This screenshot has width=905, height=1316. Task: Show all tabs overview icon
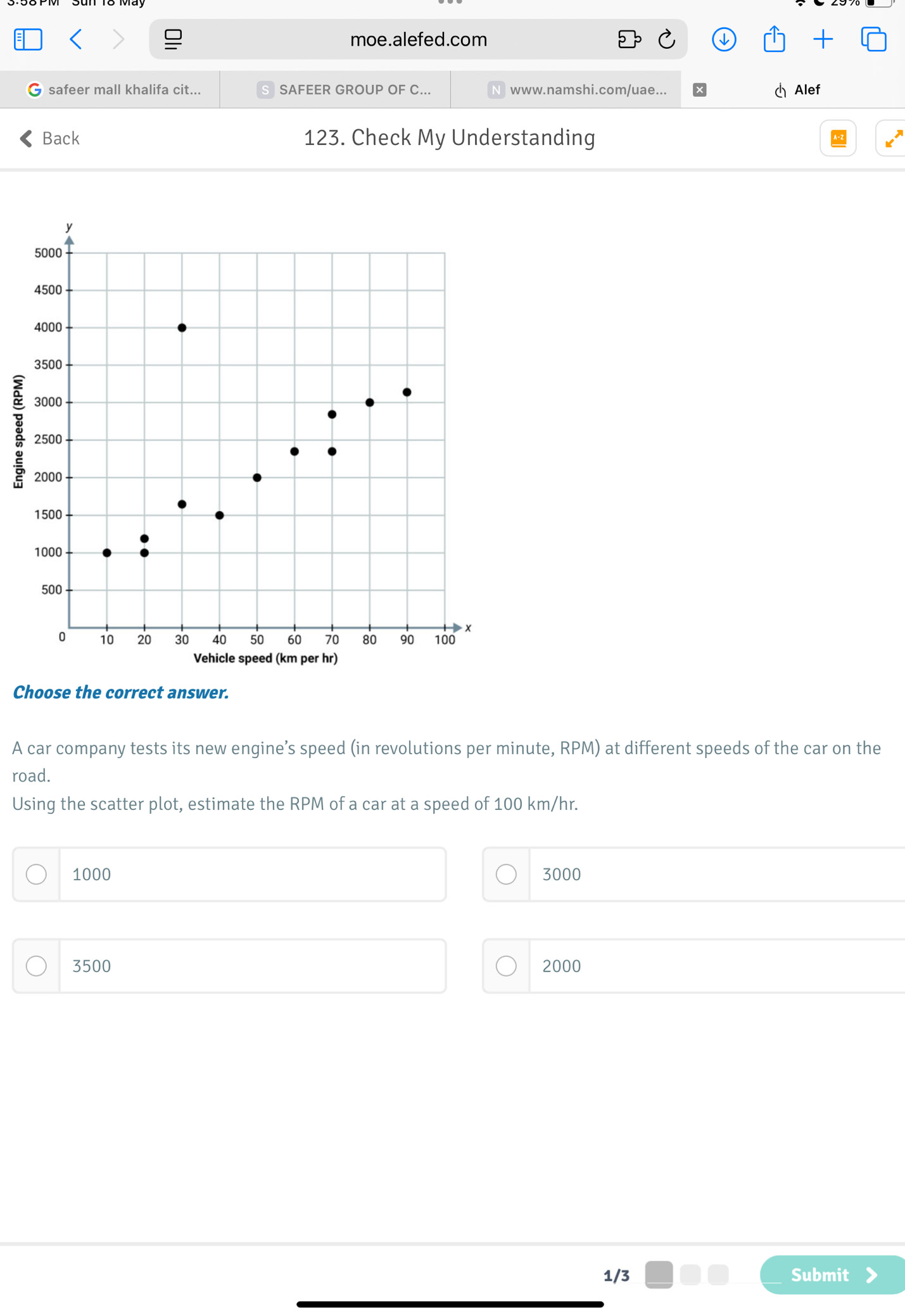[x=874, y=39]
